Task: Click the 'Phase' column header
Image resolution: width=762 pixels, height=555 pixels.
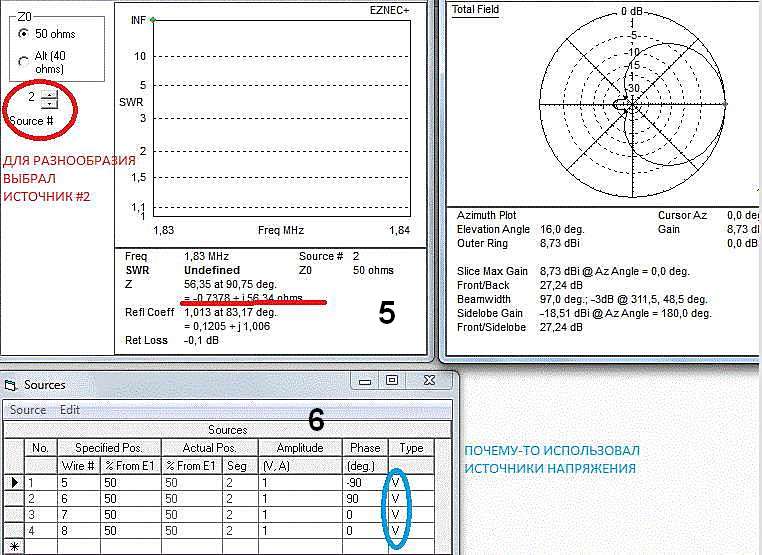Action: pos(365,448)
